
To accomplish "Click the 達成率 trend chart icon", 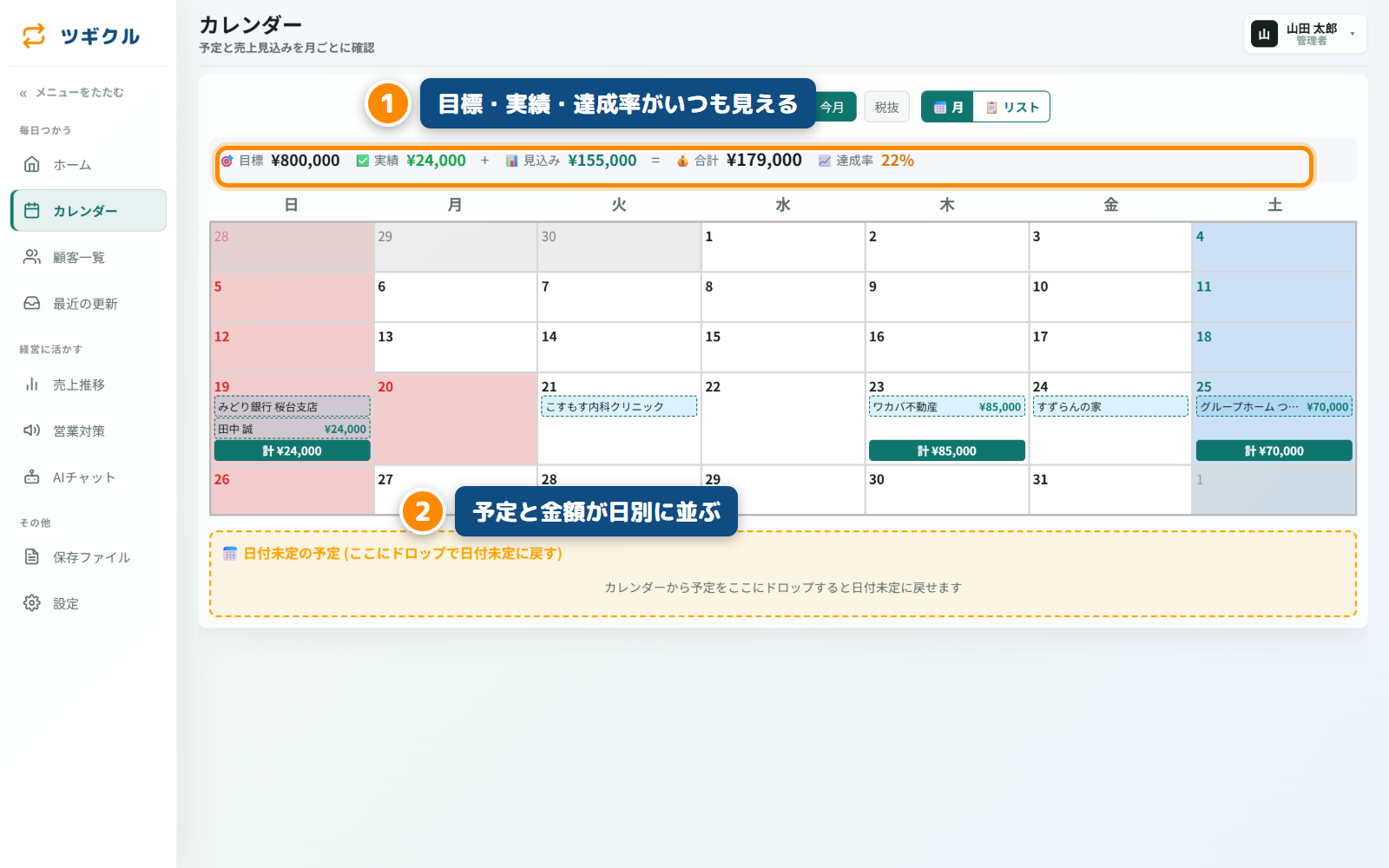I will pyautogui.click(x=825, y=161).
